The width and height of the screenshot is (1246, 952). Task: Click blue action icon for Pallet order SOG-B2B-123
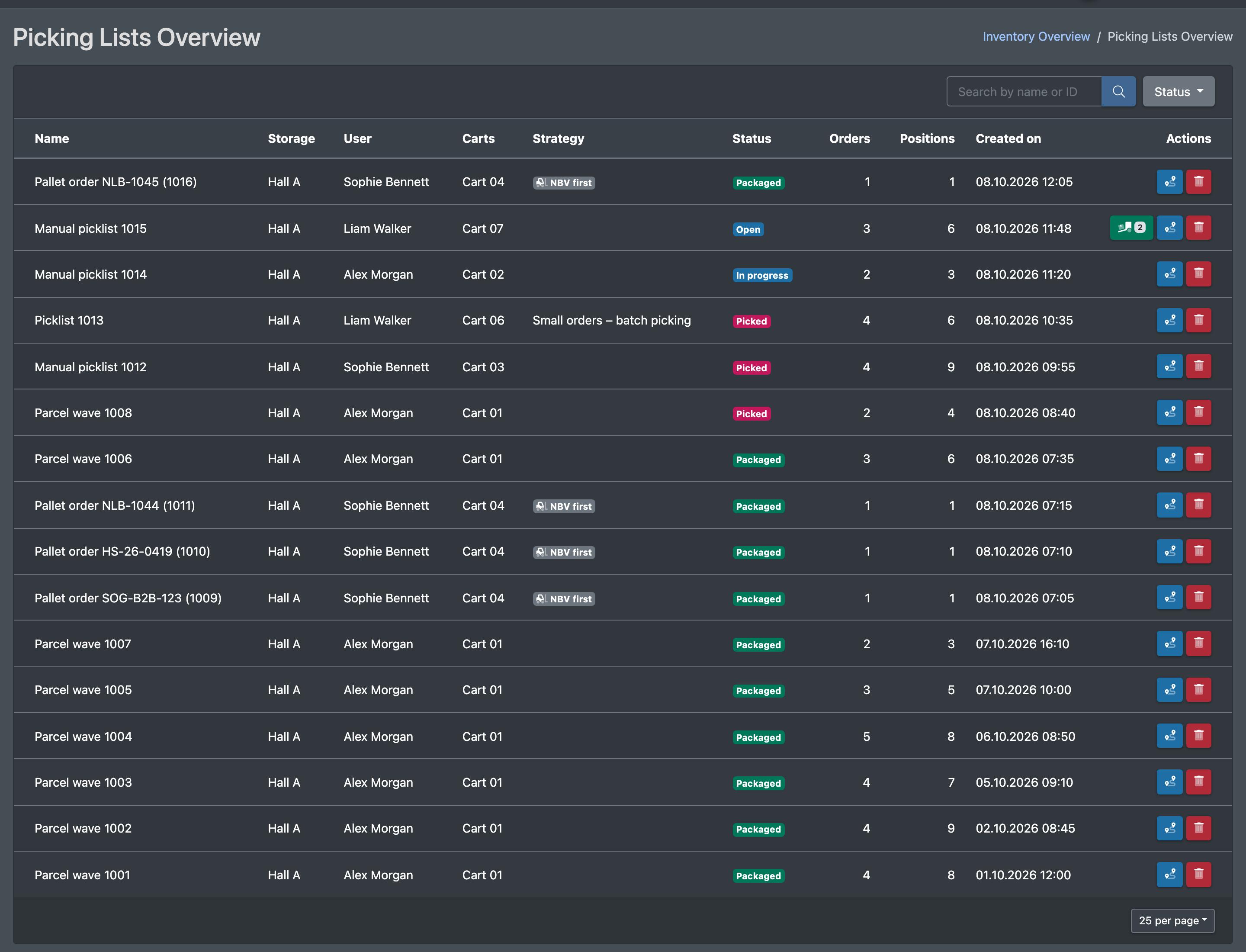coord(1169,597)
